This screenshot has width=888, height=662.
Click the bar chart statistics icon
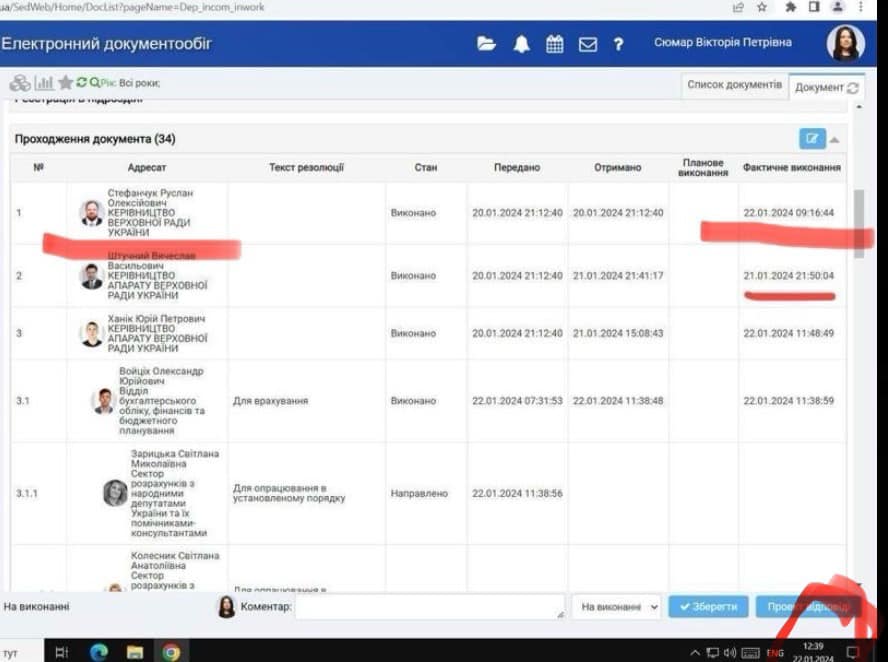pyautogui.click(x=44, y=83)
